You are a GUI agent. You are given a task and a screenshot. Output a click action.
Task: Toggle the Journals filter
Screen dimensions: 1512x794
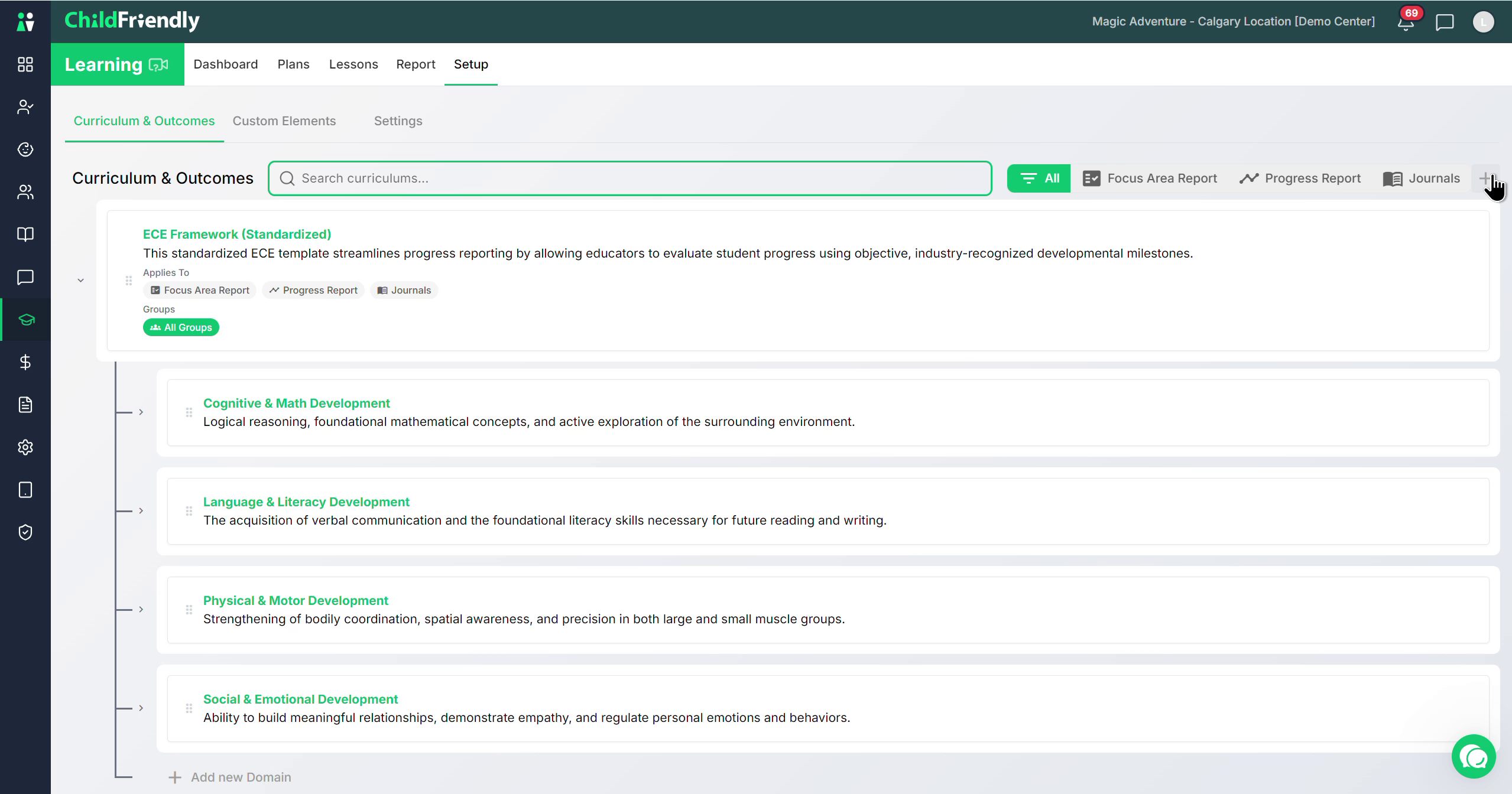(1421, 178)
